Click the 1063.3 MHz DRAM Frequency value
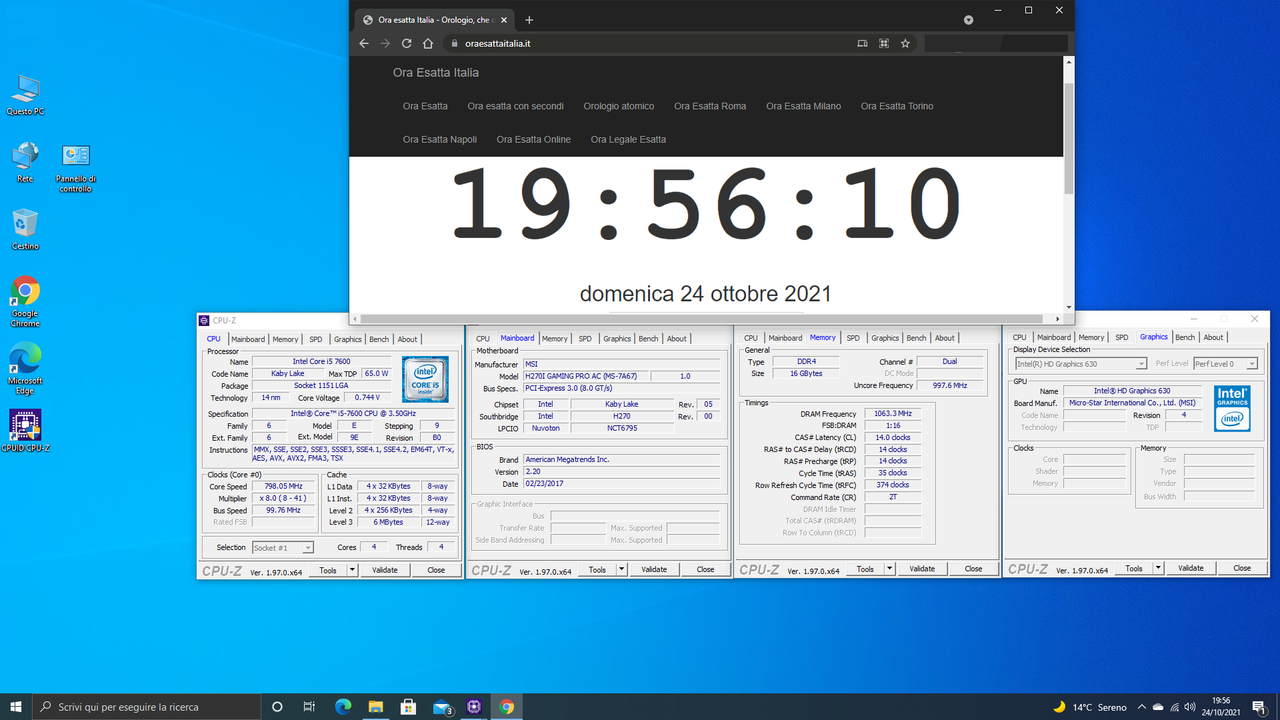1280x720 pixels. point(892,413)
